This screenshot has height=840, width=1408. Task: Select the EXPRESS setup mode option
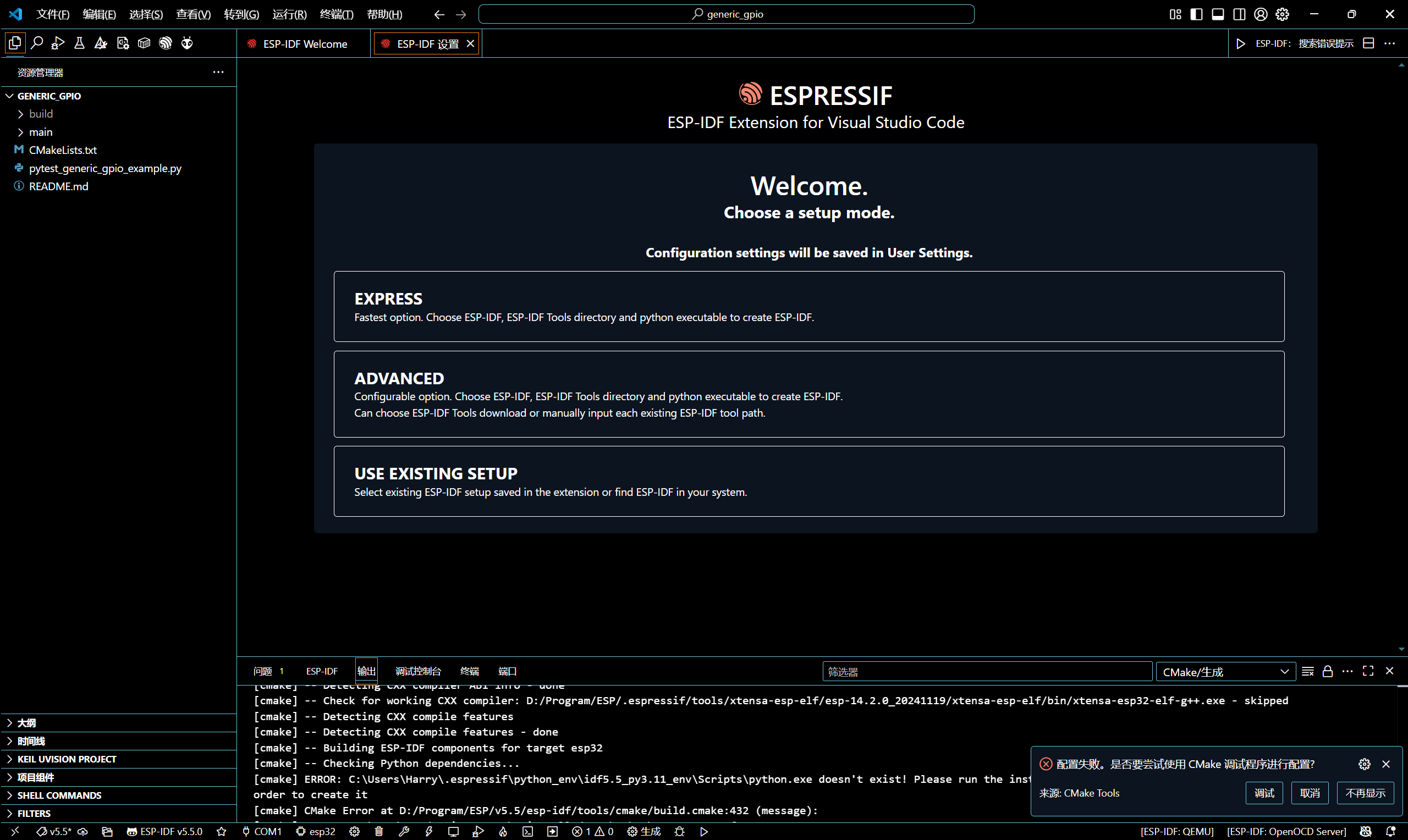(809, 306)
